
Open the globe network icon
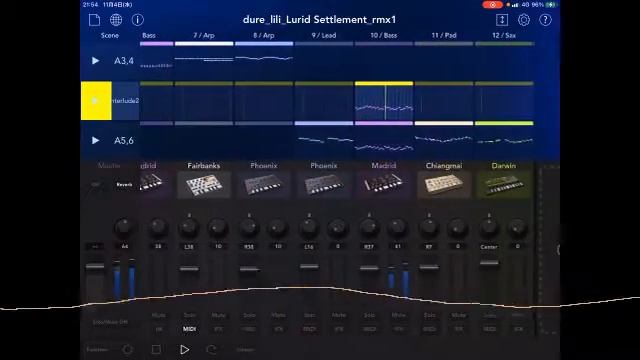(x=116, y=20)
